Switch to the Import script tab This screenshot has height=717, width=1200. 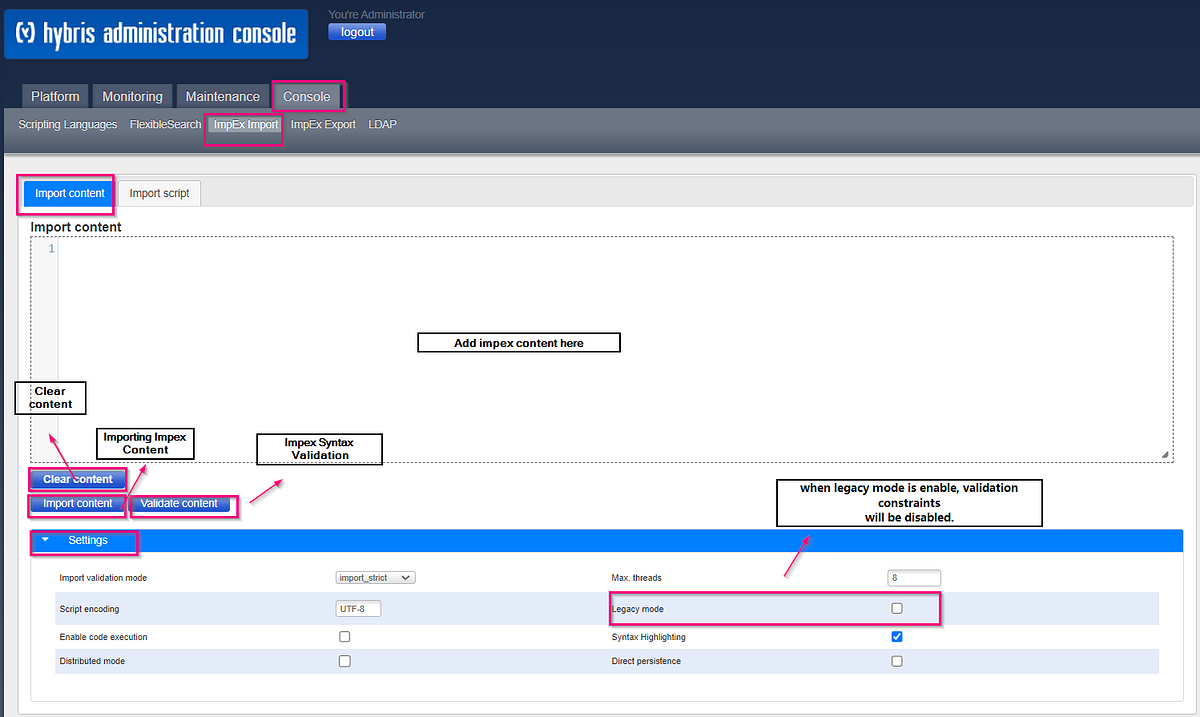(x=158, y=192)
